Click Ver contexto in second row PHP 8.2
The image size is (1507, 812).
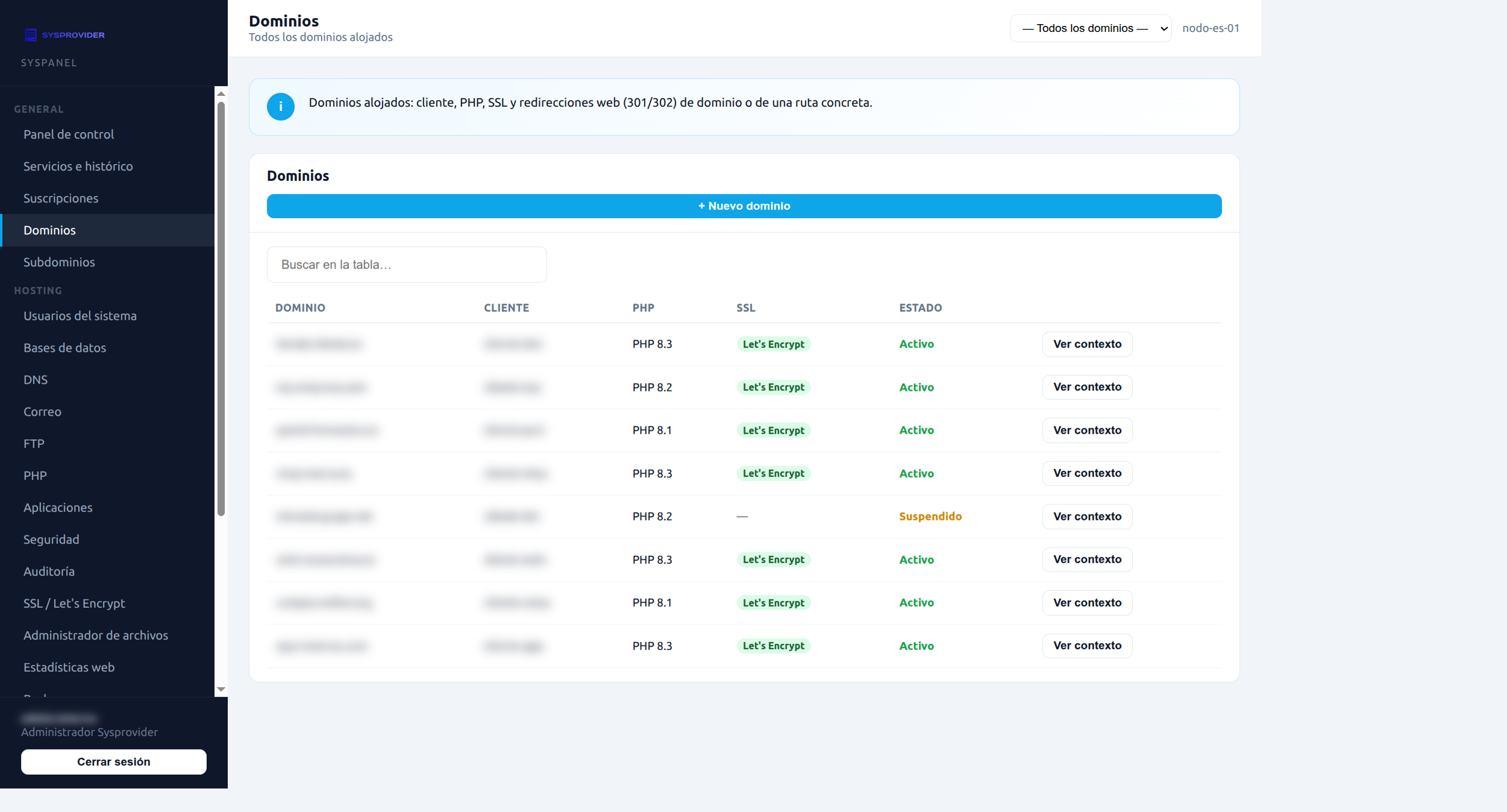pos(1087,387)
